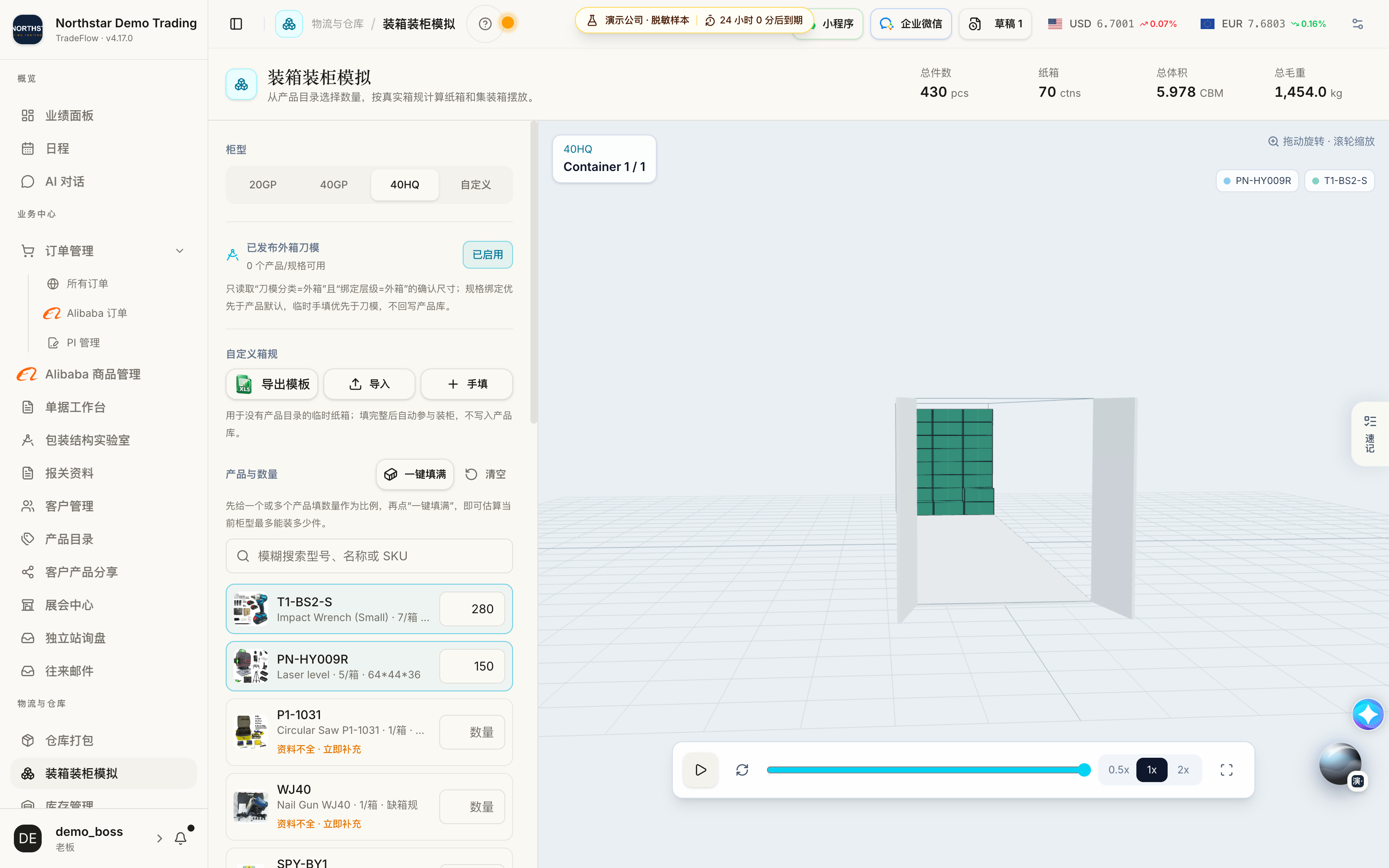The width and height of the screenshot is (1389, 868).
Task: Click 一键填满 fill container button
Action: tap(415, 474)
